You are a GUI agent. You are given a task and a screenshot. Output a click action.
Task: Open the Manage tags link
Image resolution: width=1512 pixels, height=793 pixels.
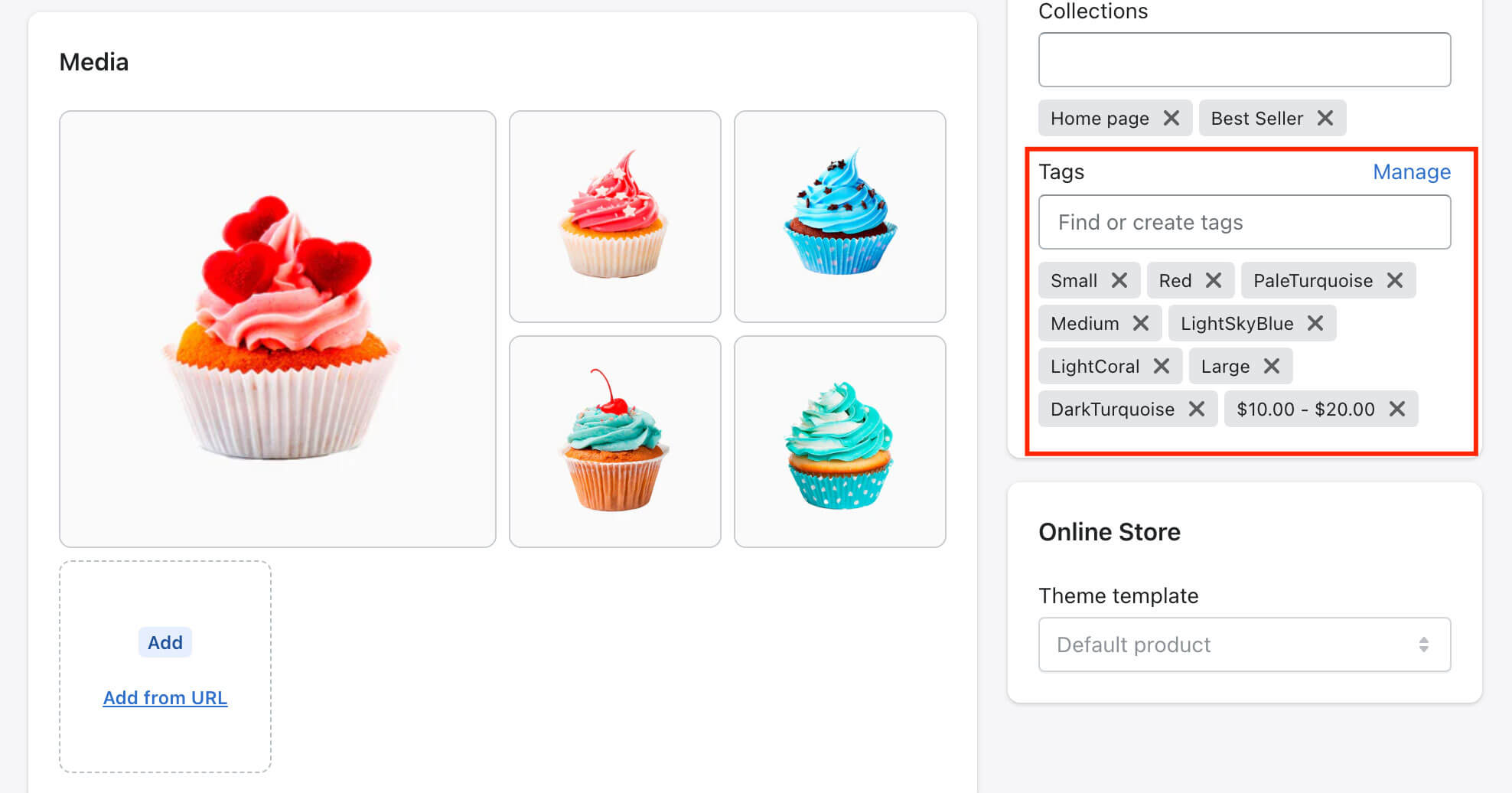coord(1412,171)
